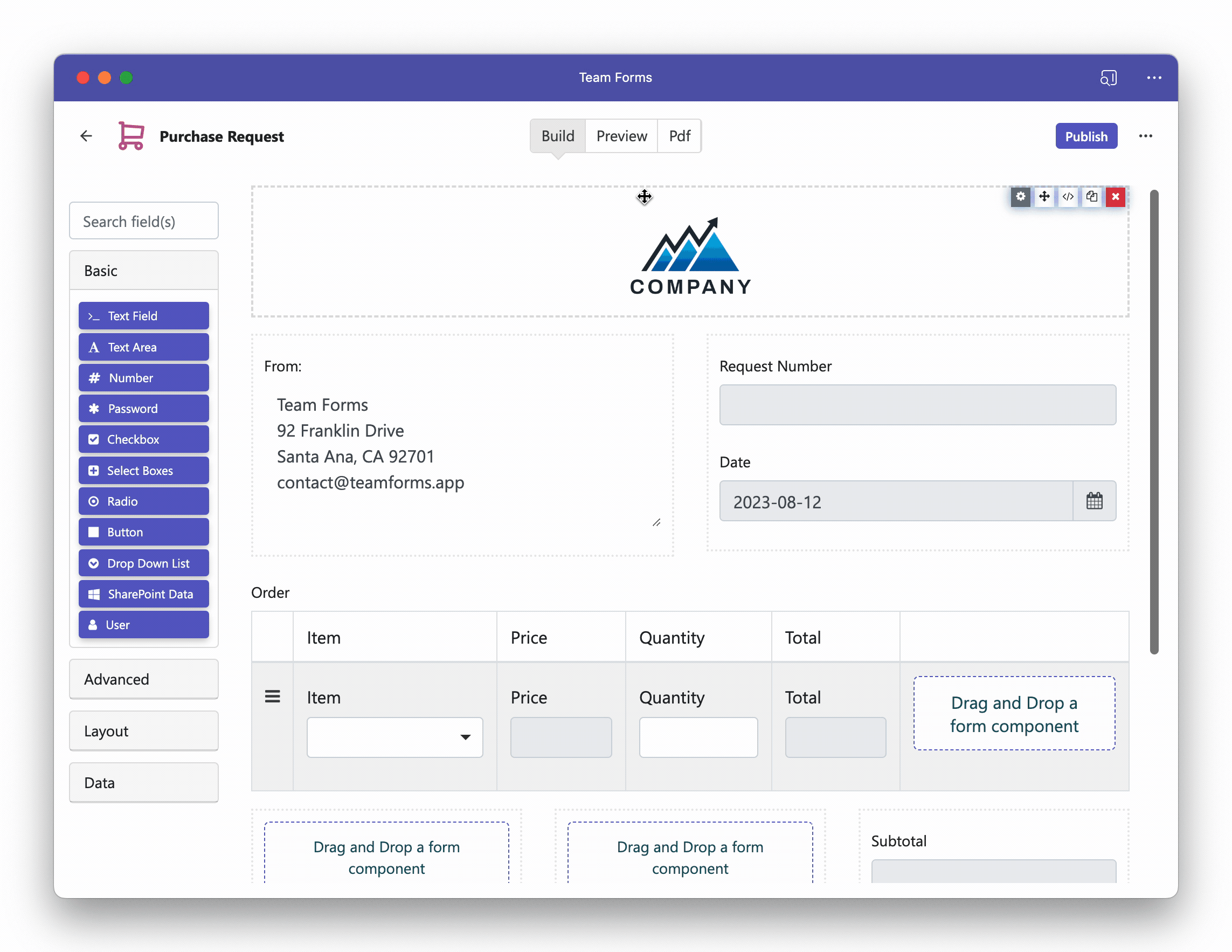Expand the Layout fields section
This screenshot has height=952, width=1232.
144,731
